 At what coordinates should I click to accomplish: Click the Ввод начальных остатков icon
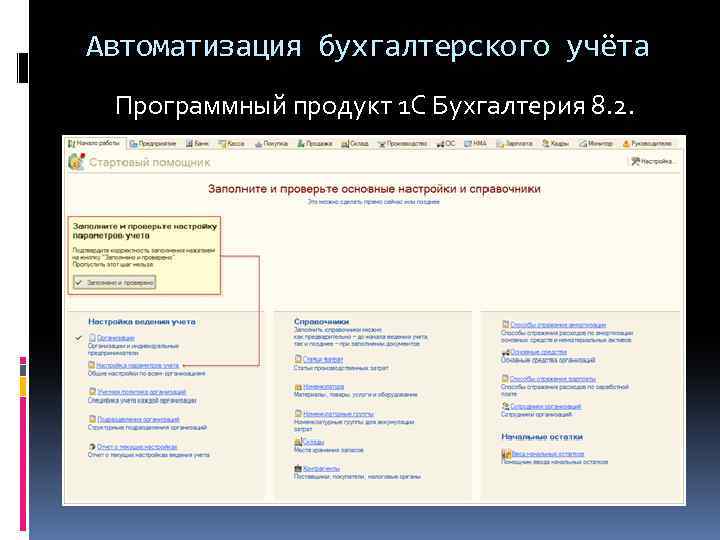(506, 454)
